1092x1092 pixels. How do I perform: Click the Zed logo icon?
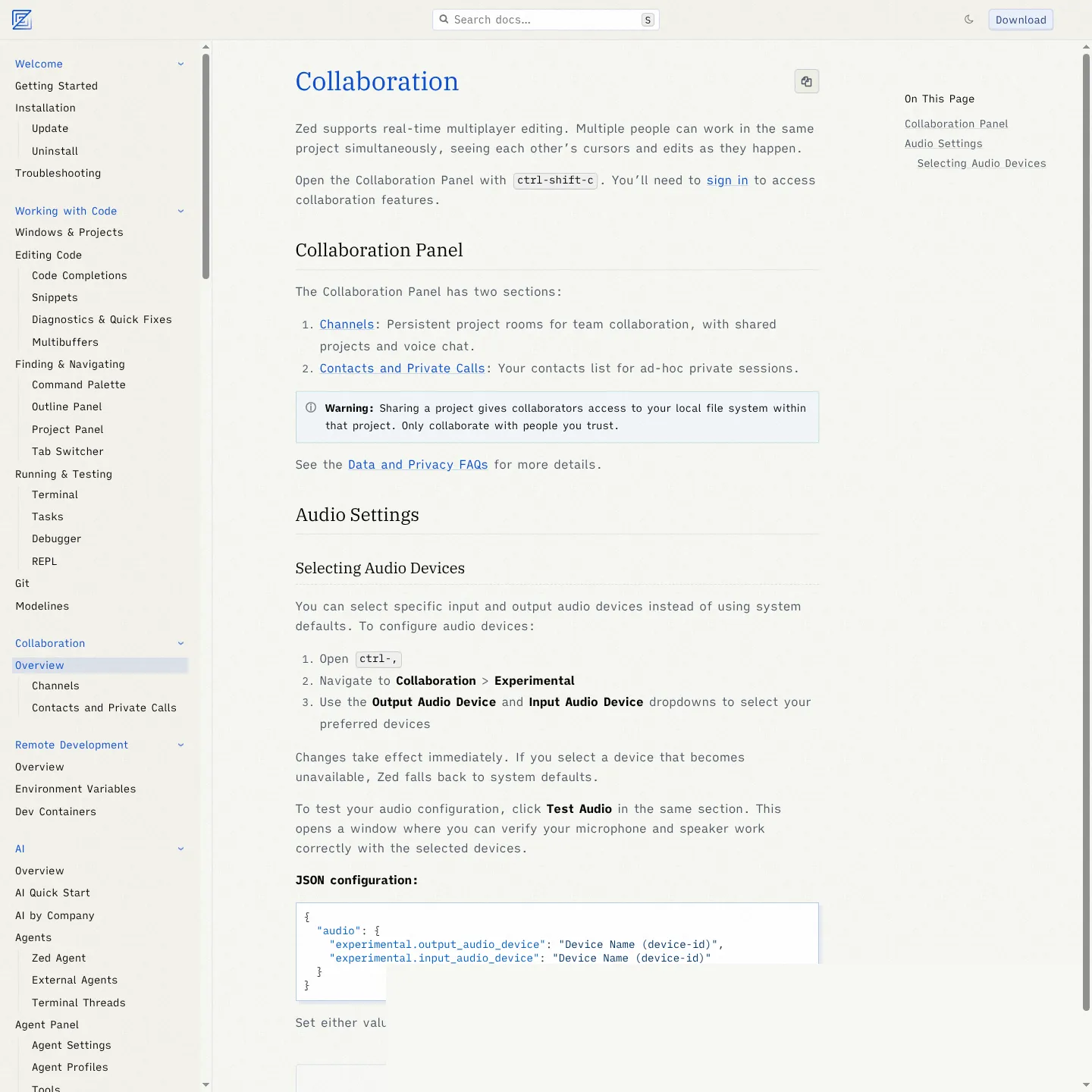tap(22, 20)
